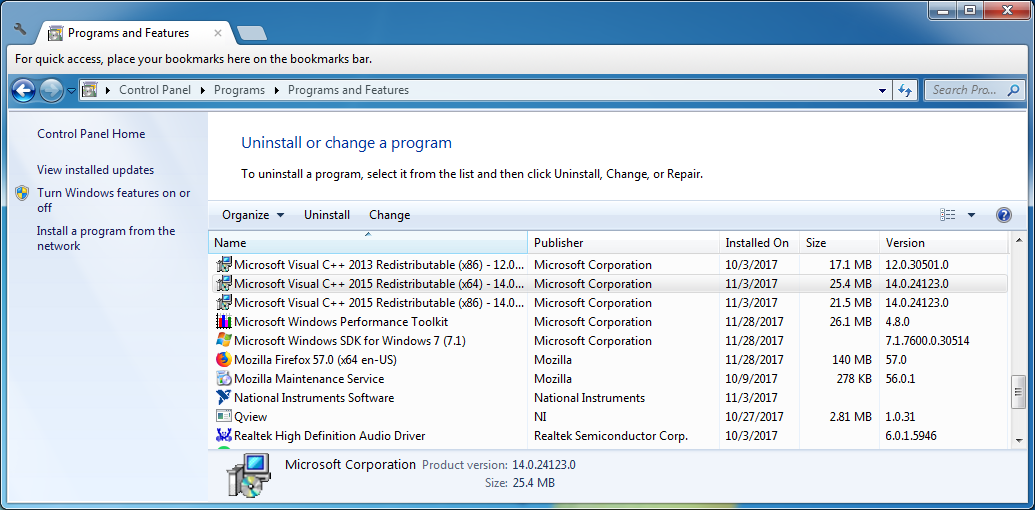Click the change view icon
Viewport: 1035px width, 510px height.
pos(947,215)
